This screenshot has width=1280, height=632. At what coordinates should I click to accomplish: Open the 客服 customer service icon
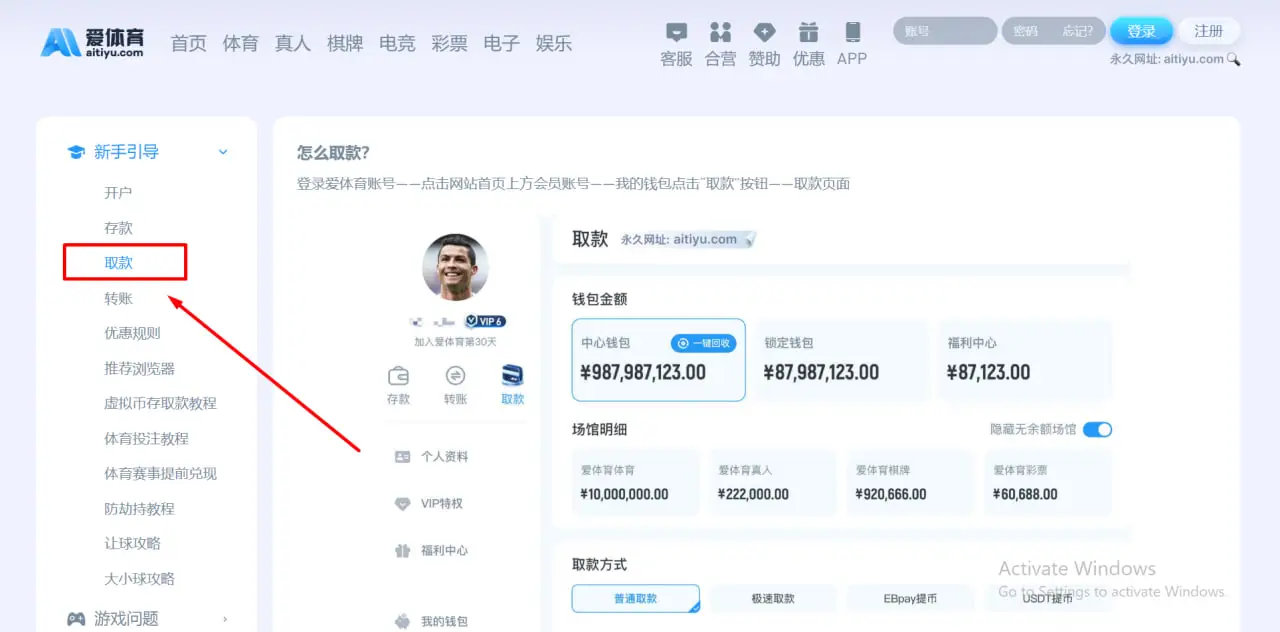[677, 32]
